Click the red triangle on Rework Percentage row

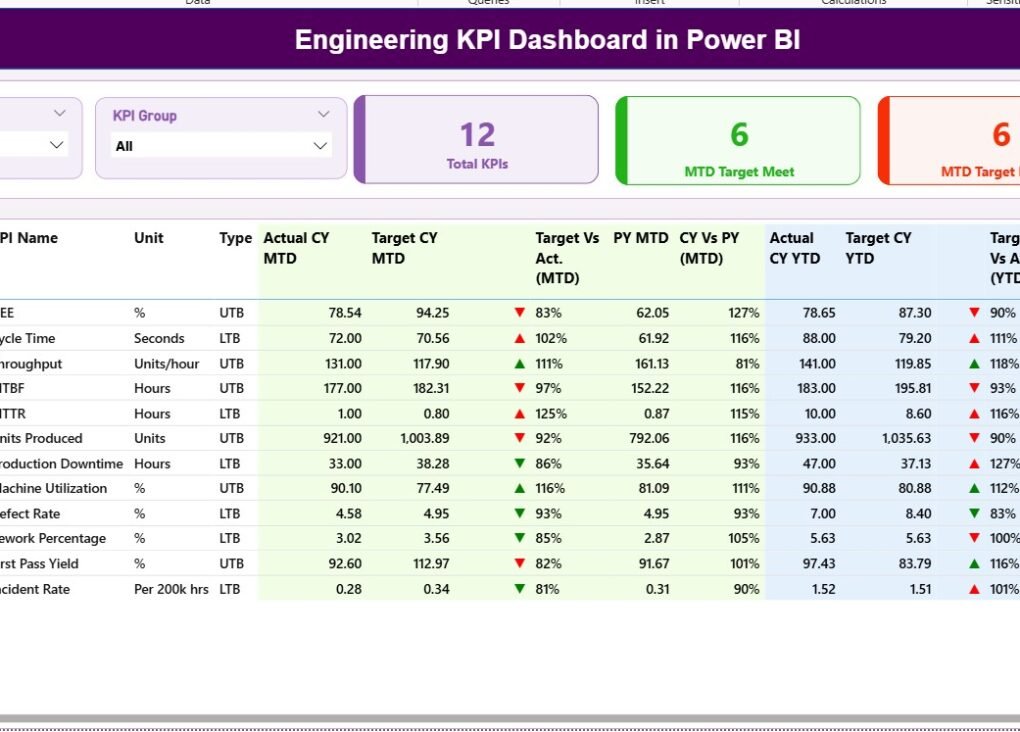pyautogui.click(x=519, y=538)
